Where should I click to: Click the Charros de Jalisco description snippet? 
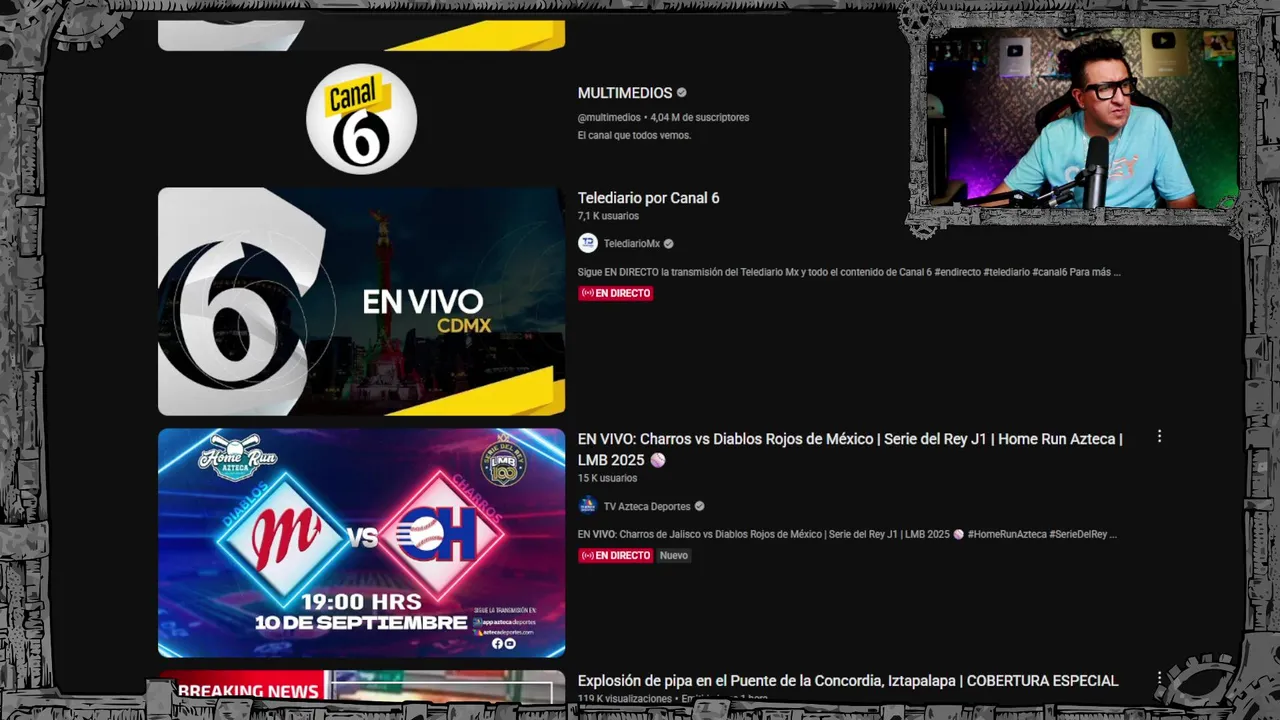pyautogui.click(x=847, y=534)
